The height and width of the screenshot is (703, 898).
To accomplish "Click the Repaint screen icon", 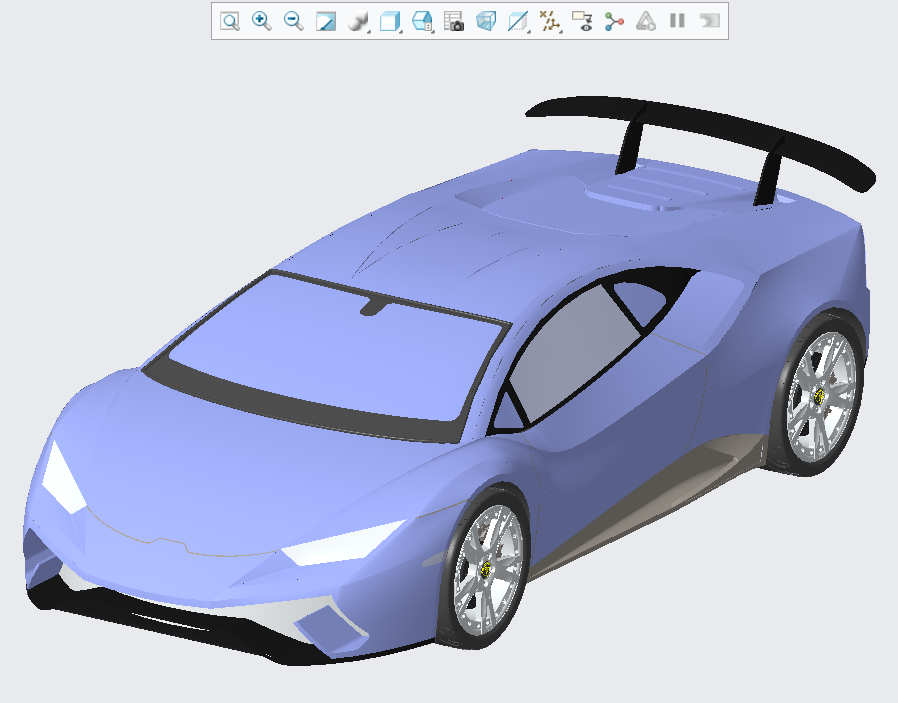I will pos(326,22).
